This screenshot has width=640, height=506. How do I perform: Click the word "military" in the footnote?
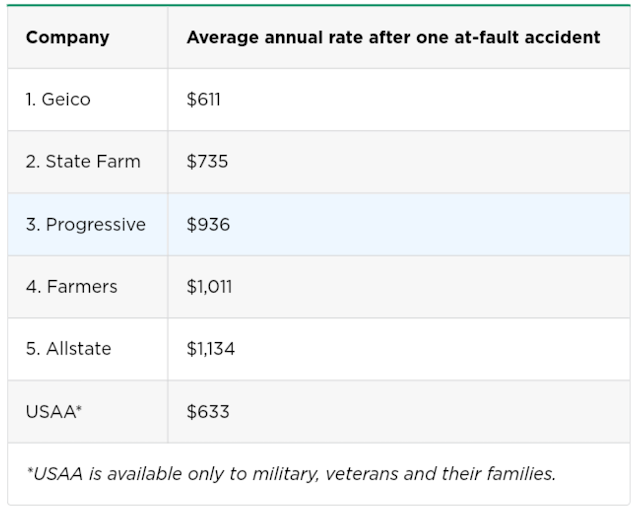click(283, 473)
